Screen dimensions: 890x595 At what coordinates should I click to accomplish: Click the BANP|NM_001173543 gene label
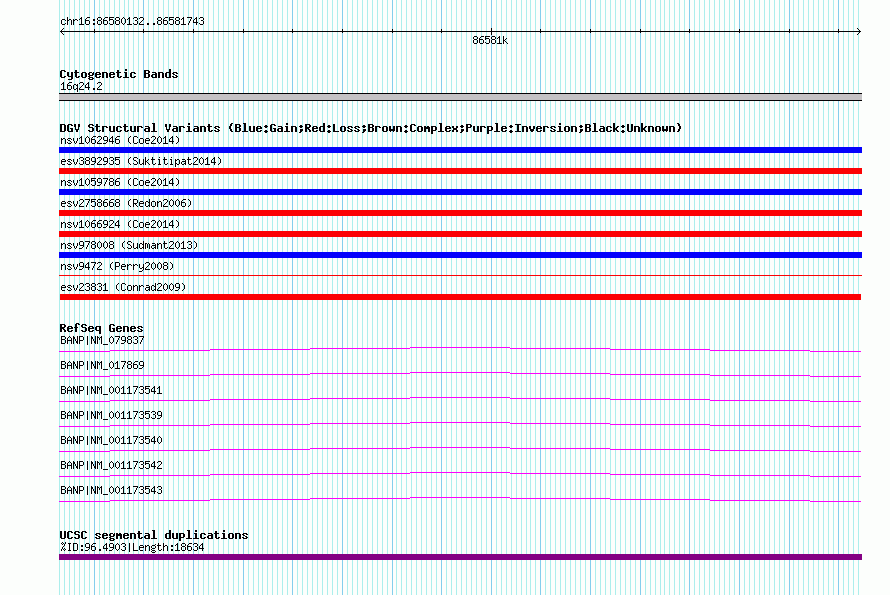tap(111, 490)
